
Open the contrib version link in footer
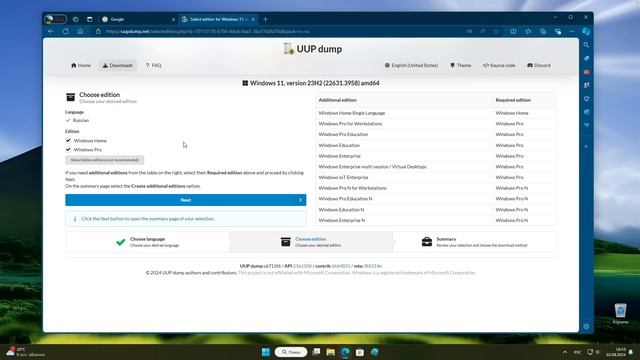(341, 266)
